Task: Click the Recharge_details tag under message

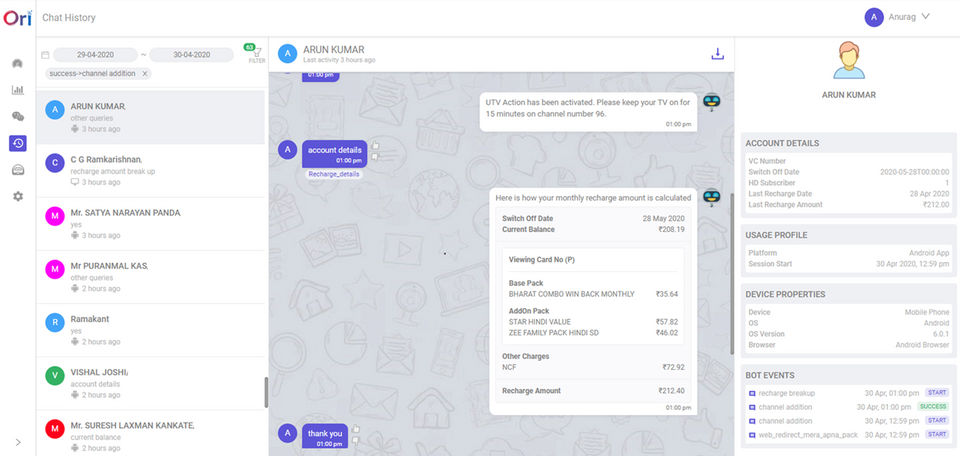Action: click(334, 174)
